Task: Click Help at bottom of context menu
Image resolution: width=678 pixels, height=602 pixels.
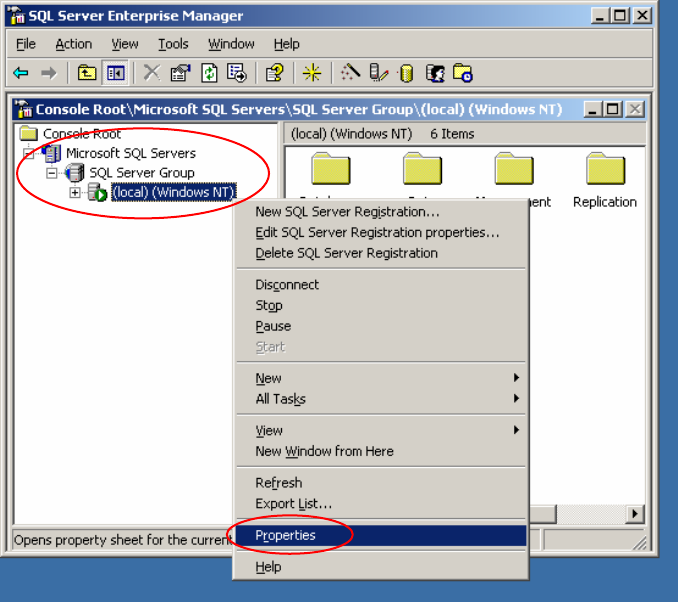Action: pos(381,567)
